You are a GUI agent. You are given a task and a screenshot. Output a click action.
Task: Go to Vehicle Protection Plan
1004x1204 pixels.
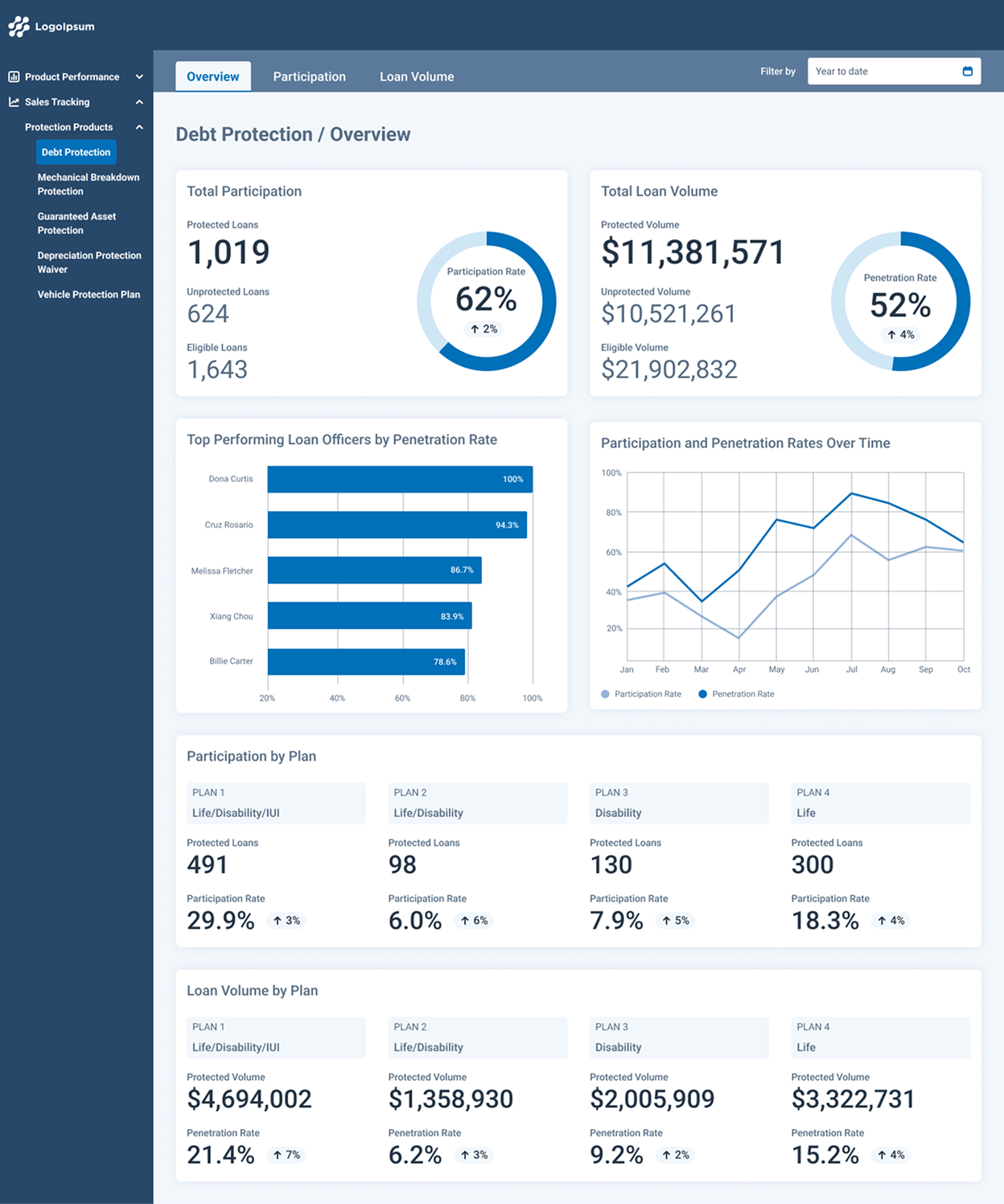coord(88,295)
